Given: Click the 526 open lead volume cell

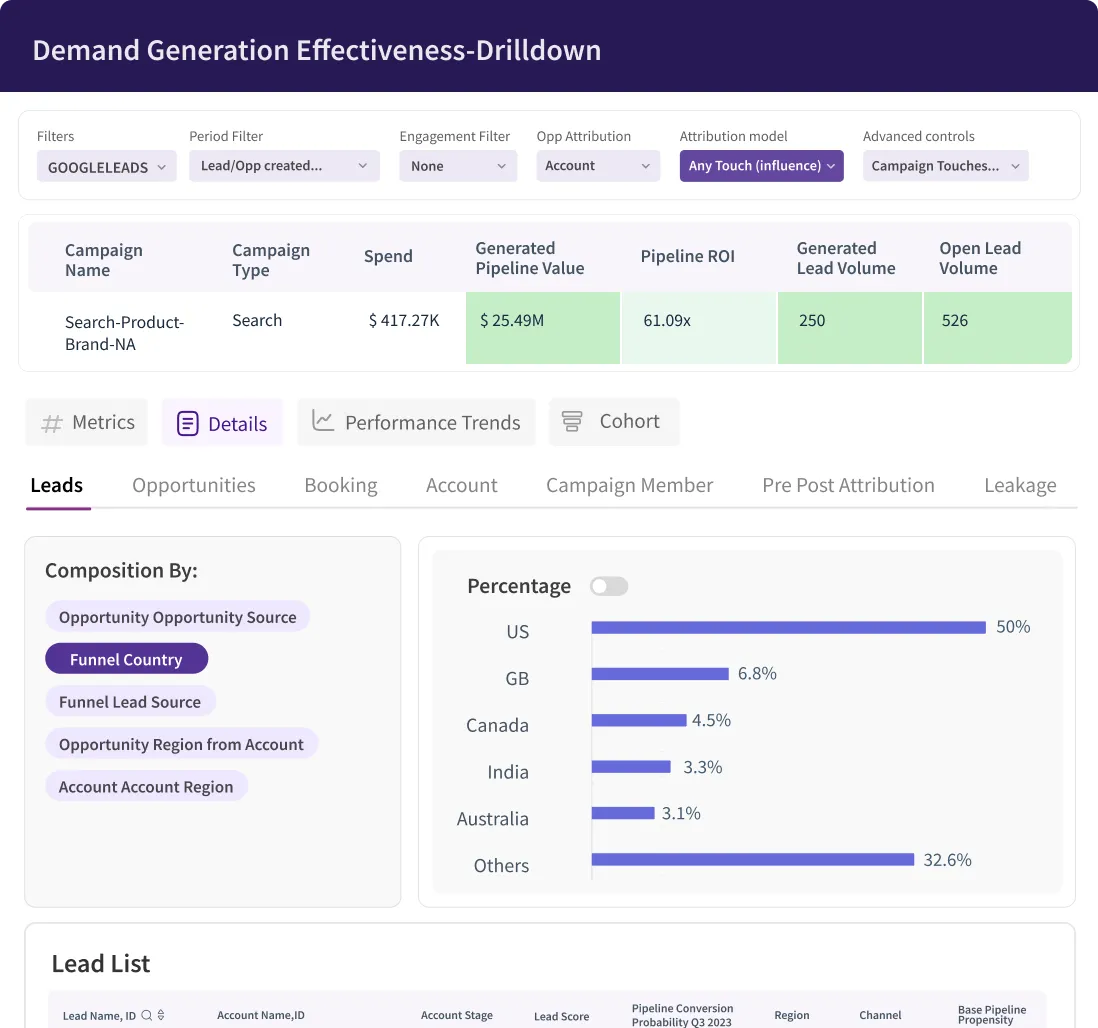Looking at the screenshot, I should (x=998, y=328).
